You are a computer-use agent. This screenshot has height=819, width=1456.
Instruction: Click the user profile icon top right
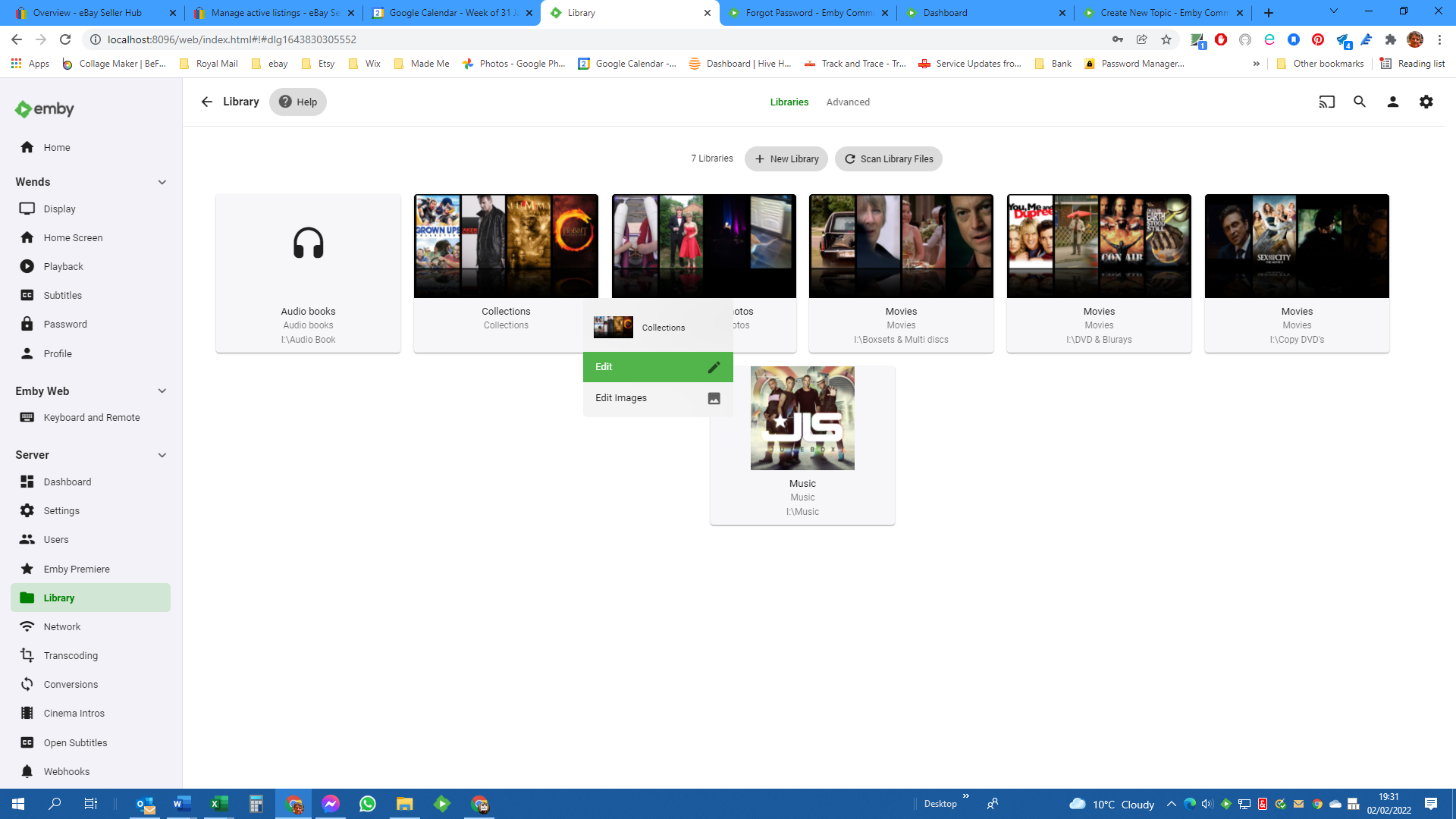pyautogui.click(x=1393, y=101)
